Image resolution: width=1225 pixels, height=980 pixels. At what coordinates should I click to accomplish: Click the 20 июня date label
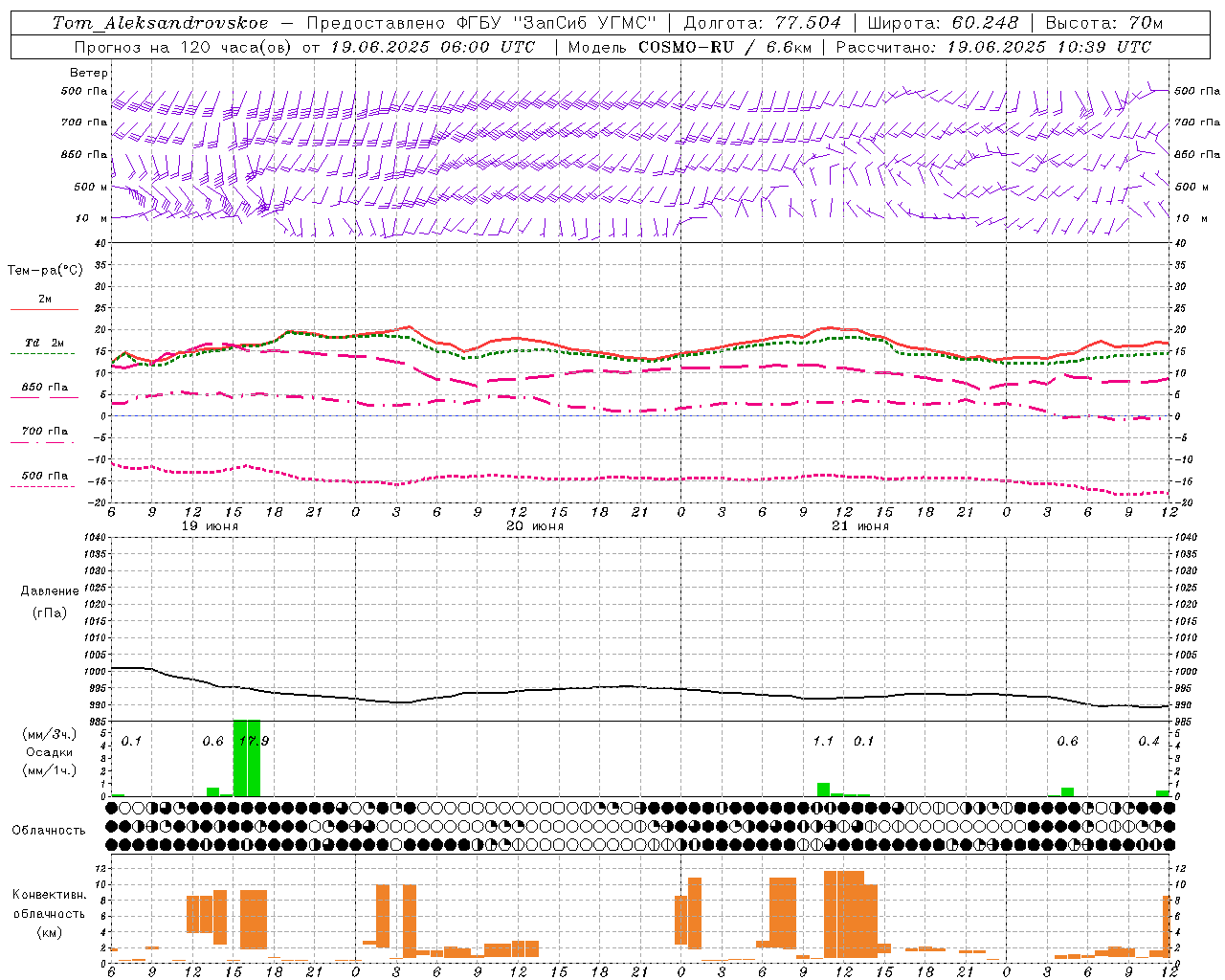pyautogui.click(x=535, y=526)
